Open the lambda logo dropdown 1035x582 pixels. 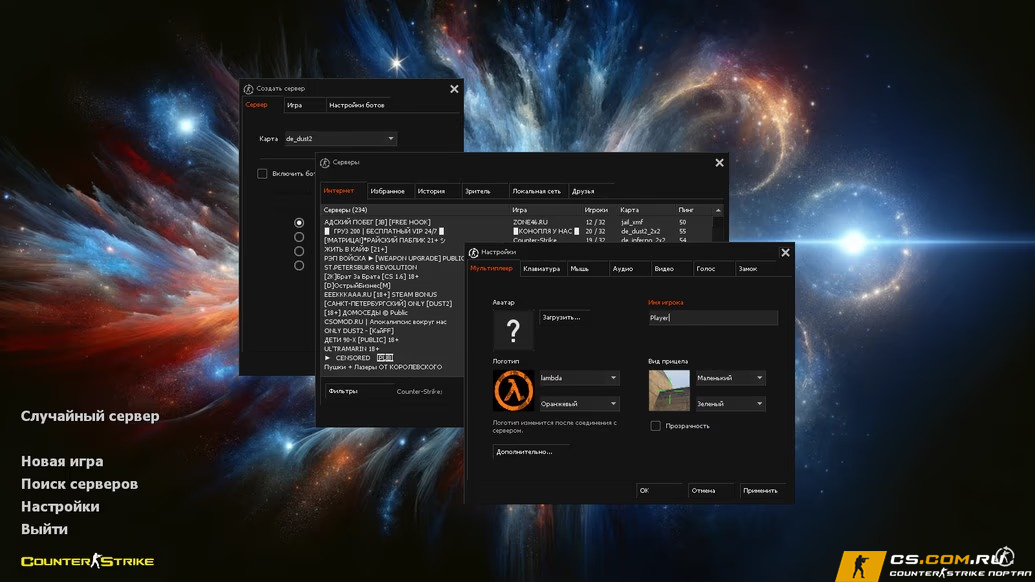pos(579,377)
